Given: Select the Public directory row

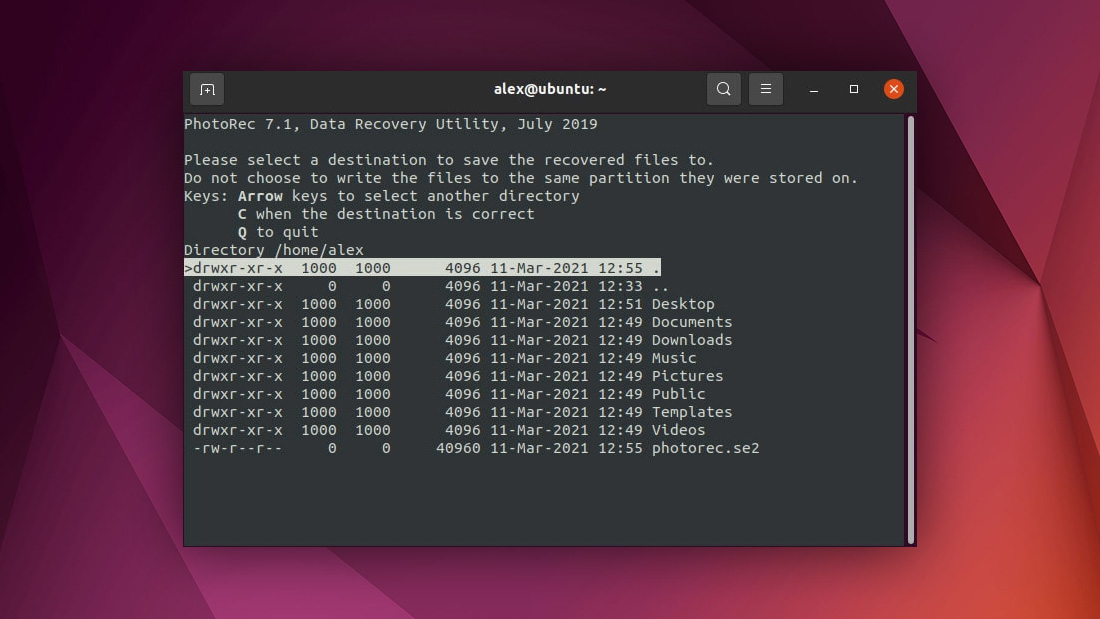Looking at the screenshot, I should (x=449, y=394).
